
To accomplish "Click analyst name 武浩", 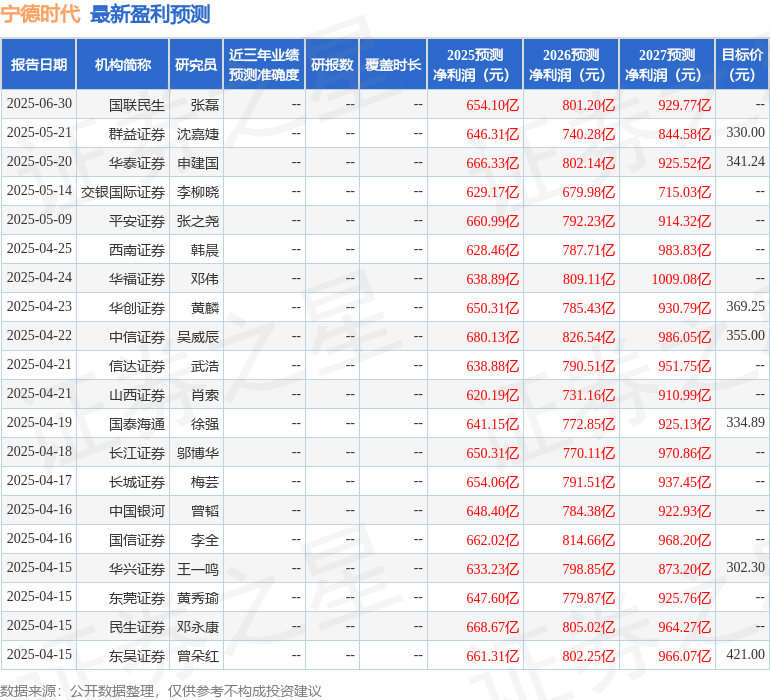I will coord(205,366).
